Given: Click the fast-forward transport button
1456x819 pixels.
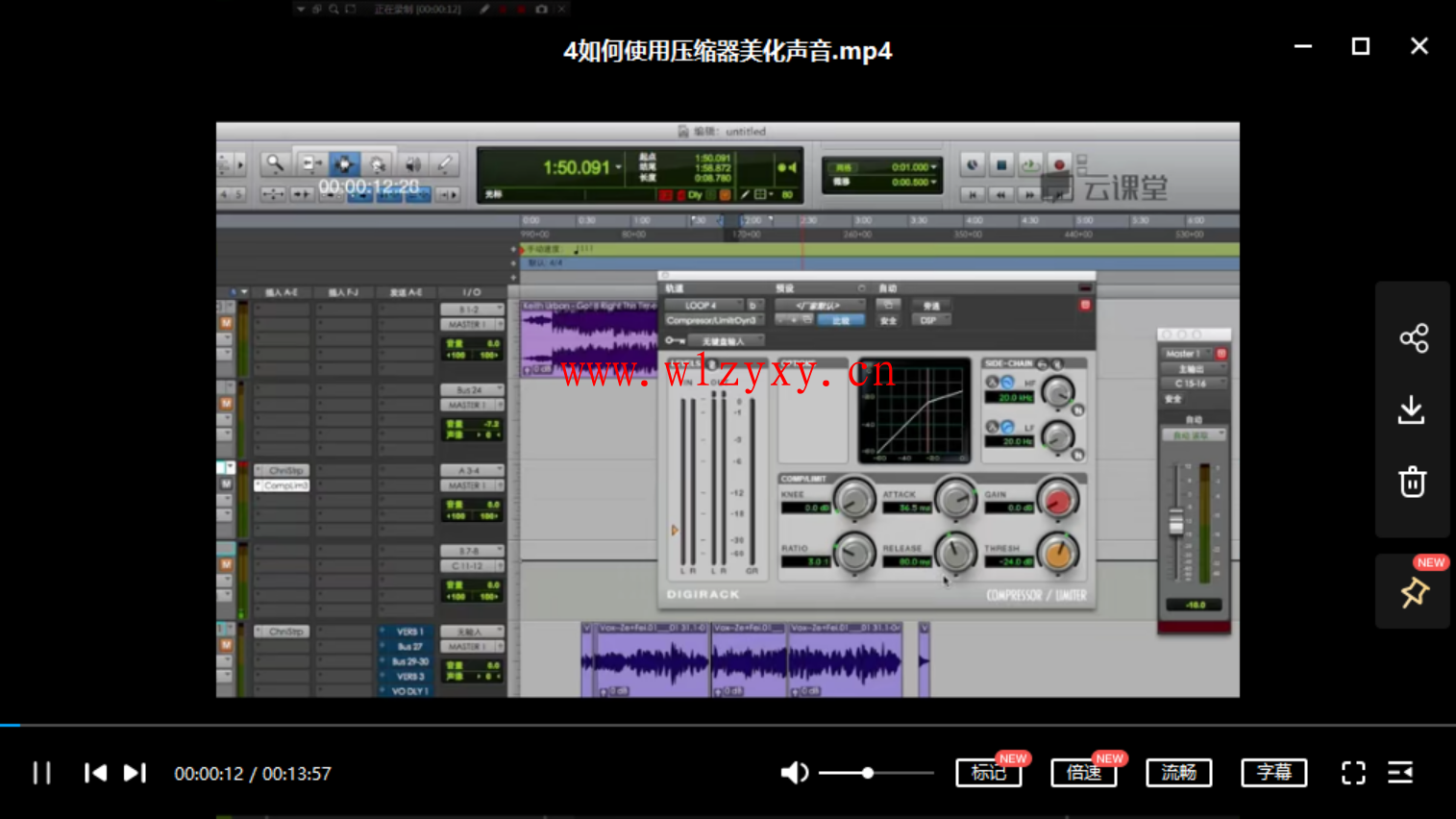Looking at the screenshot, I should pyautogui.click(x=1029, y=194).
